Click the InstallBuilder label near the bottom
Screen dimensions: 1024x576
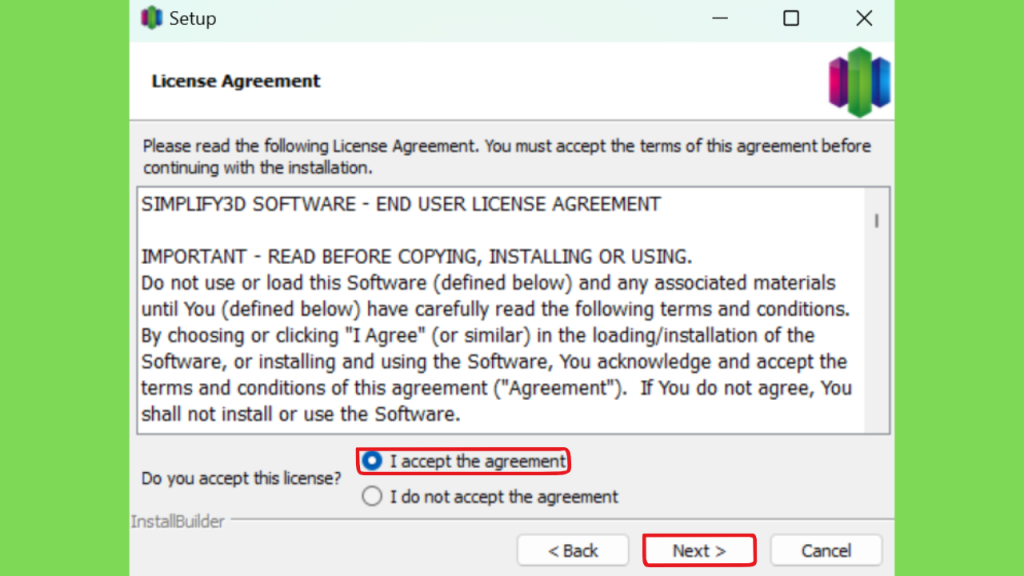178,521
